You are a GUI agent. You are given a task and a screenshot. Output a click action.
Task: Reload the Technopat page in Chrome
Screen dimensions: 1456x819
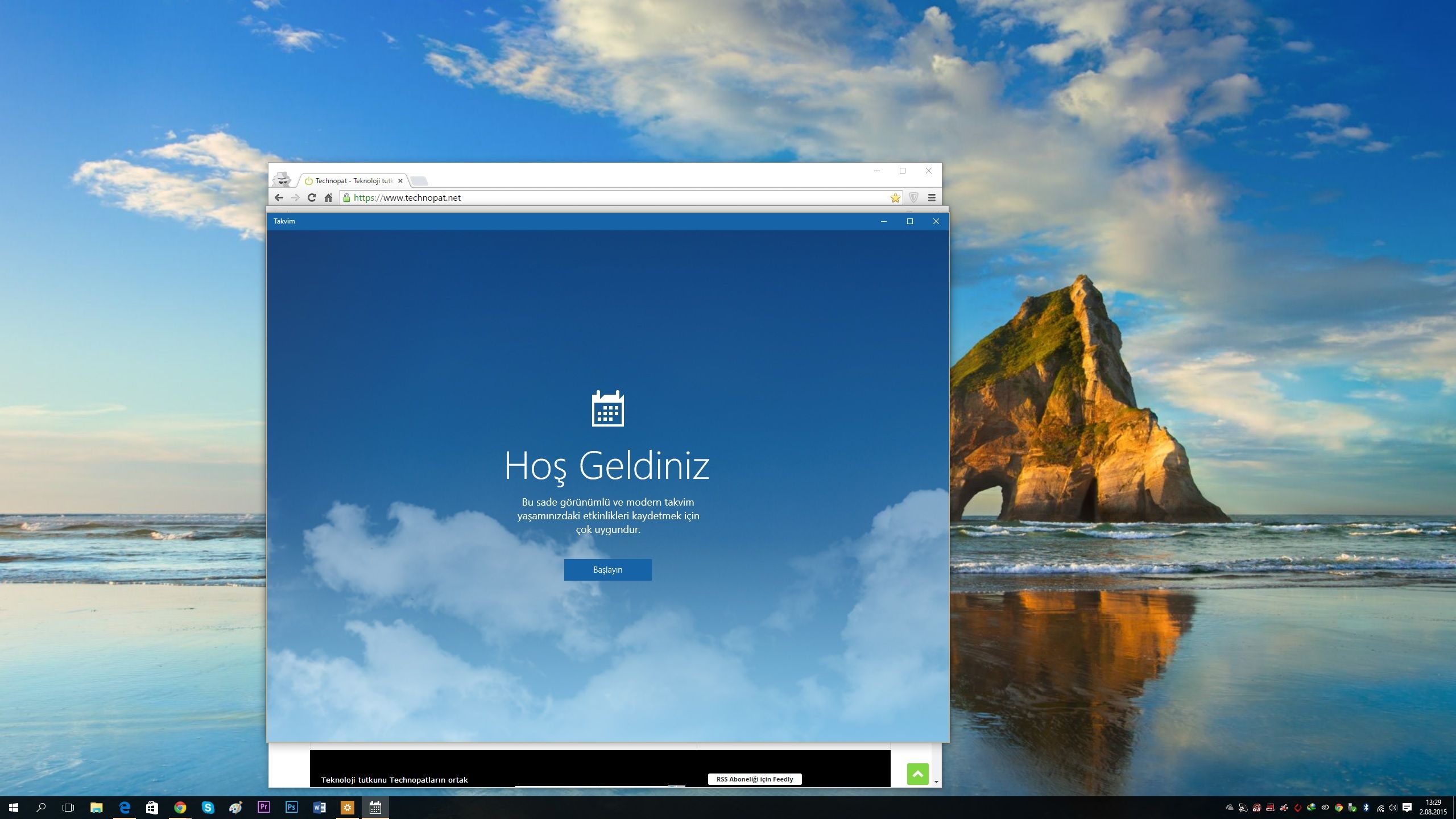[x=312, y=197]
